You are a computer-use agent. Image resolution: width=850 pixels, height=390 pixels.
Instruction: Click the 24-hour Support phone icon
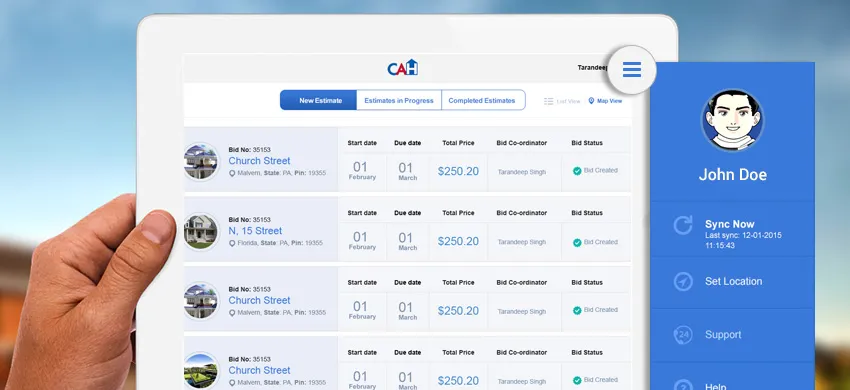683,335
